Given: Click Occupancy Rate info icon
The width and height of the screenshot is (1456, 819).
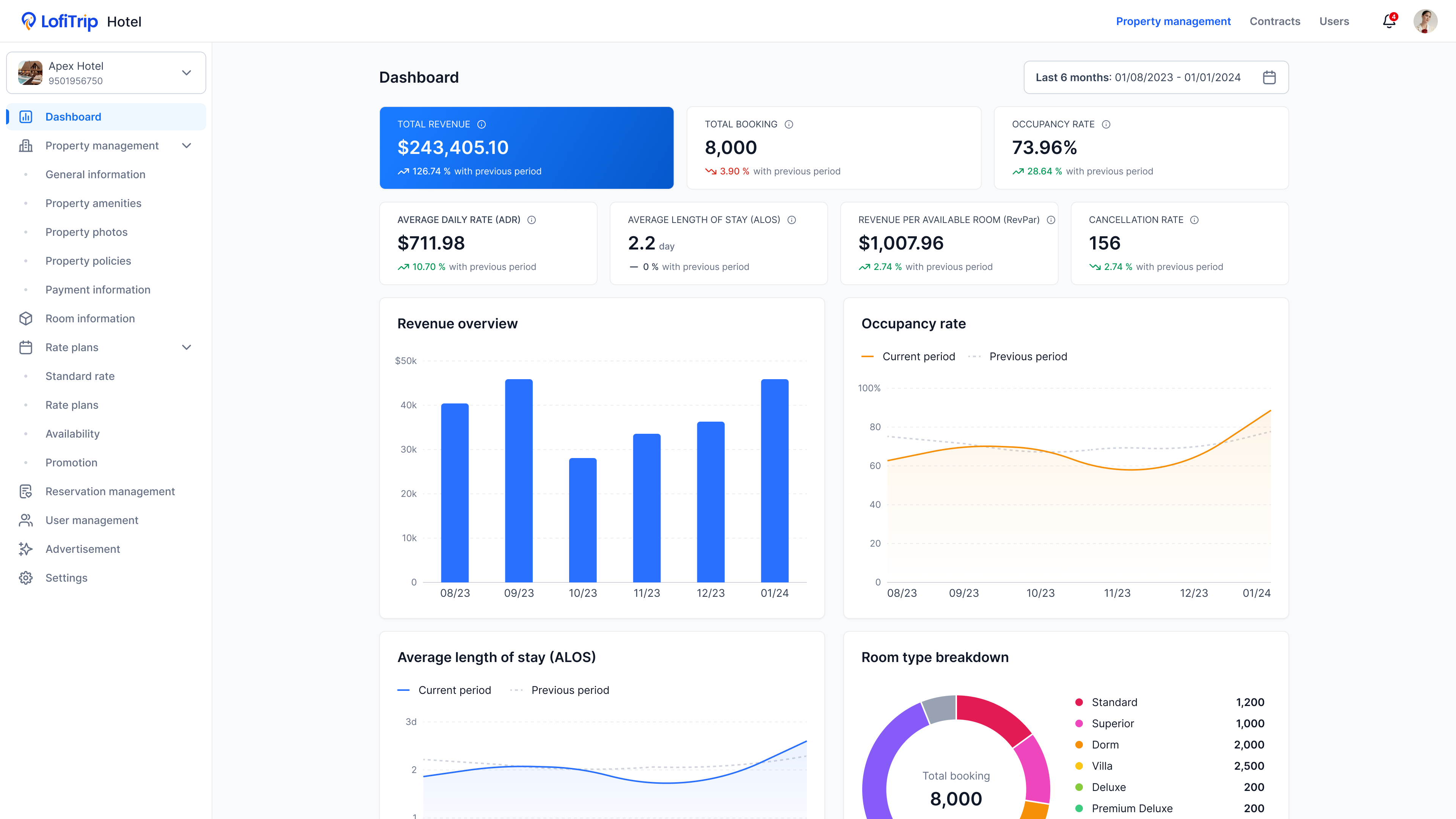Looking at the screenshot, I should (x=1106, y=124).
